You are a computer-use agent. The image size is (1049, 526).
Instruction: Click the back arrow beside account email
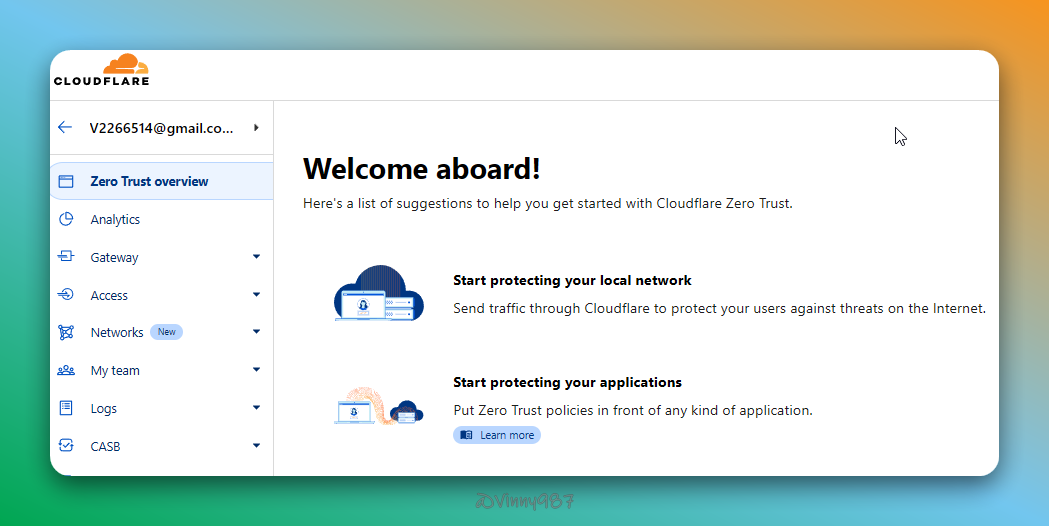click(65, 128)
